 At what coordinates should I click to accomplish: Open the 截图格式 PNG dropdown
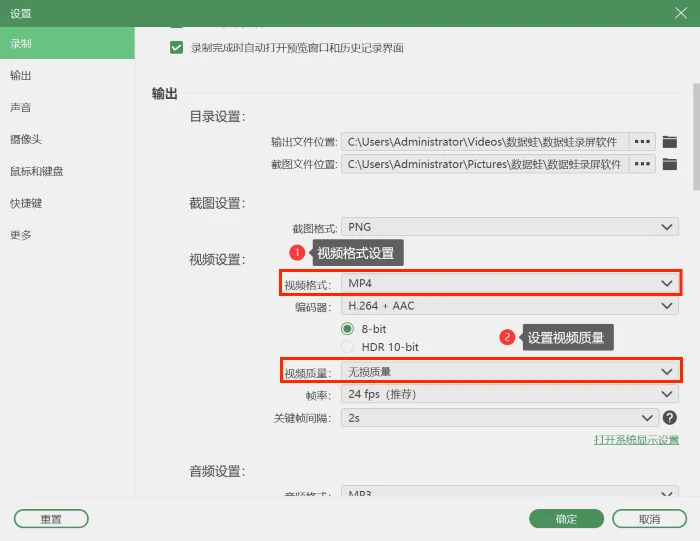point(510,227)
